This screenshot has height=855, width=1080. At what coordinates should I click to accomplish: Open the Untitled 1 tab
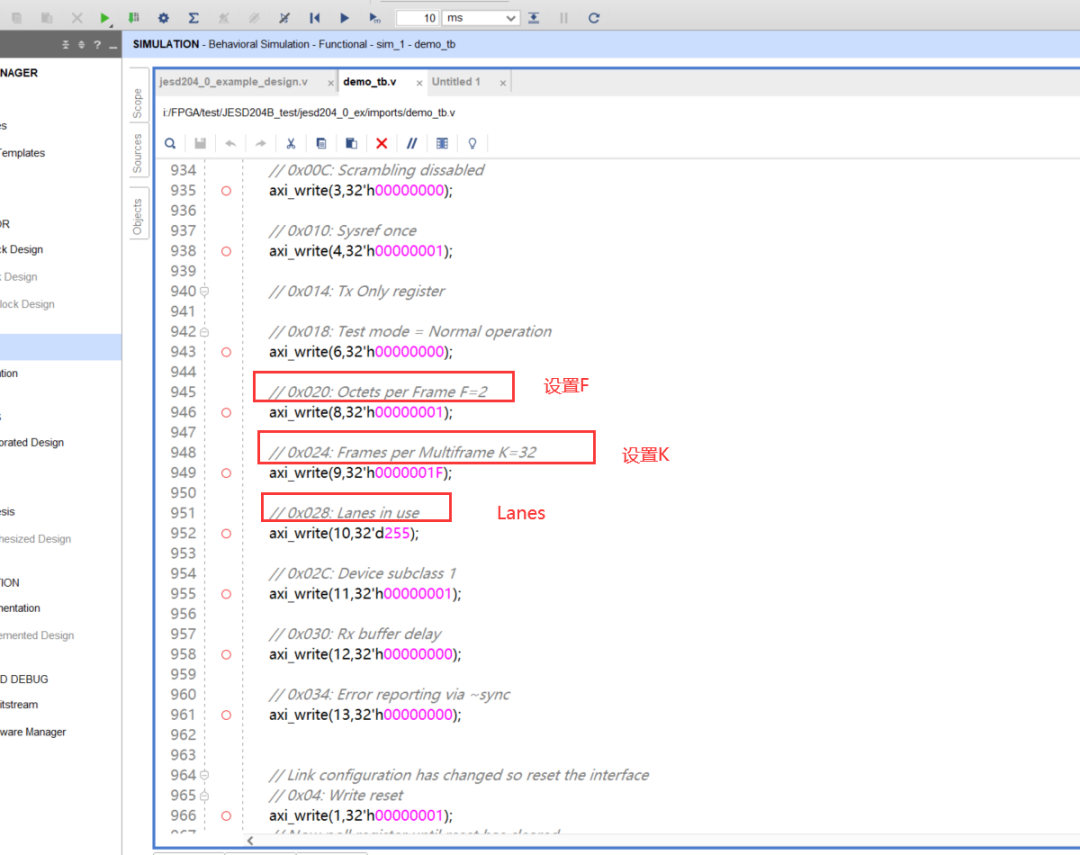[456, 82]
